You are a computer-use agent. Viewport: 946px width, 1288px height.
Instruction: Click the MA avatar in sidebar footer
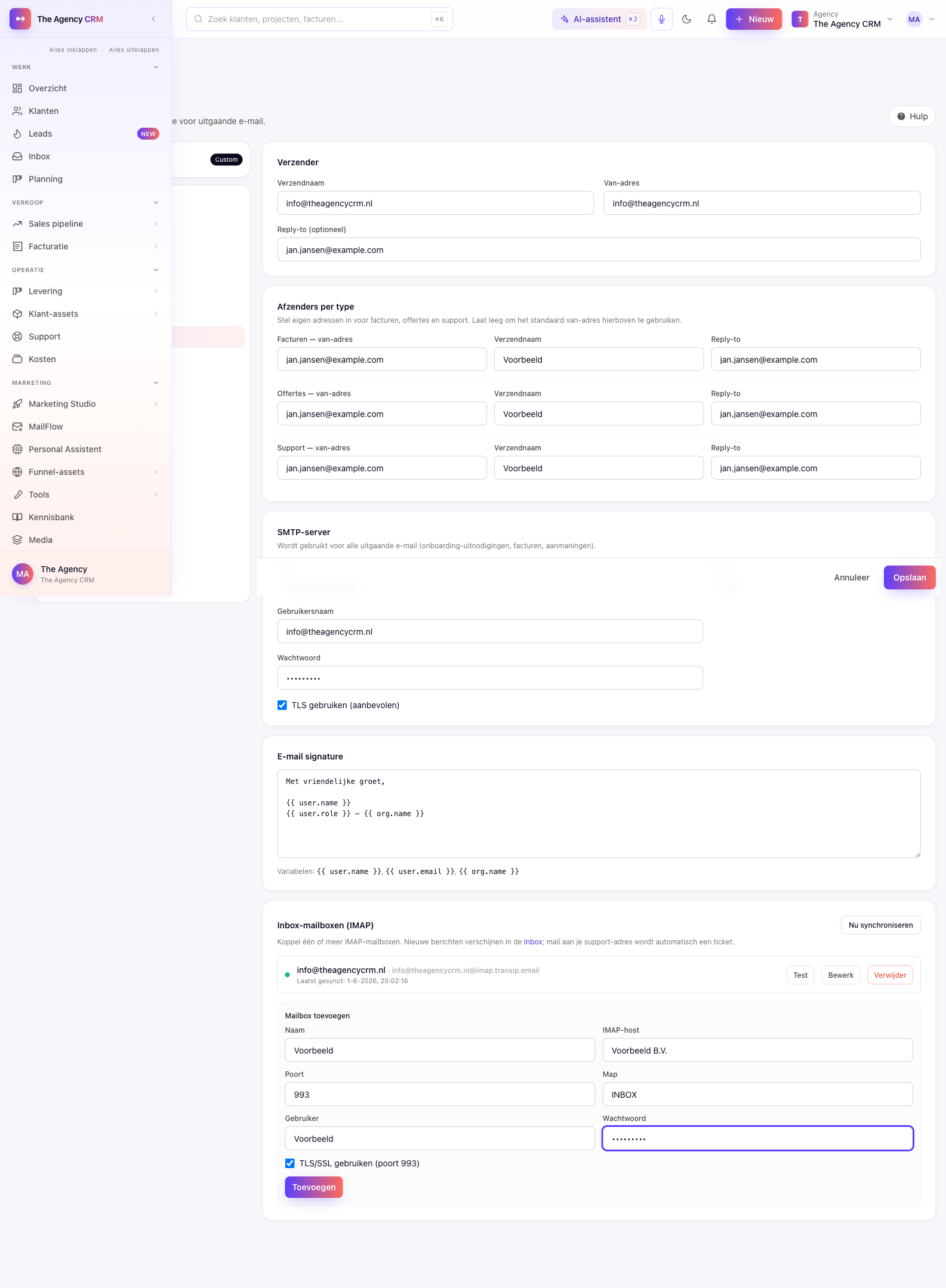pyautogui.click(x=23, y=574)
